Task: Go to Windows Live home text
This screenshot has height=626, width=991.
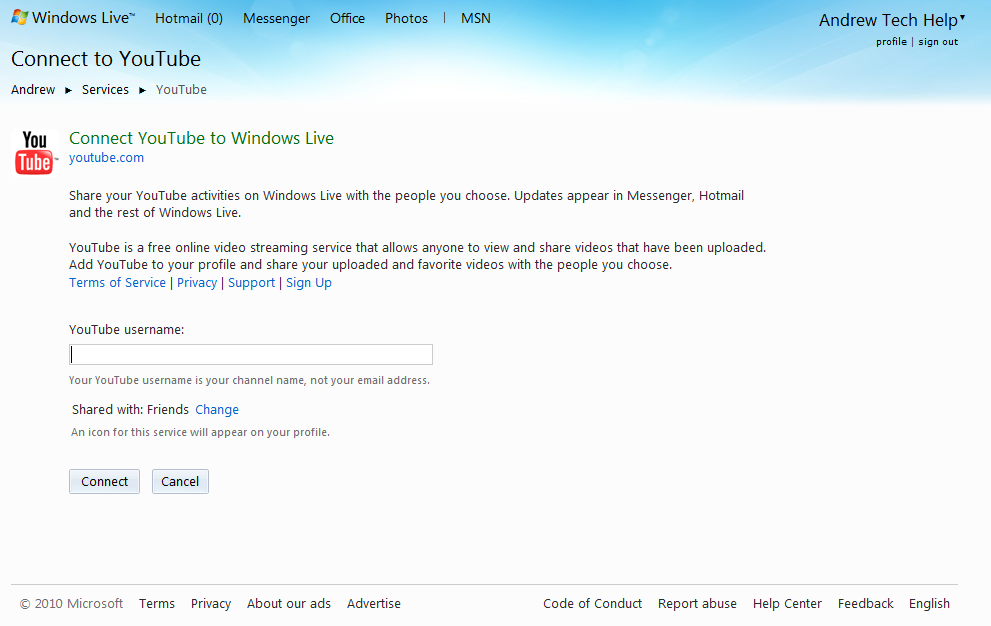Action: [x=83, y=18]
